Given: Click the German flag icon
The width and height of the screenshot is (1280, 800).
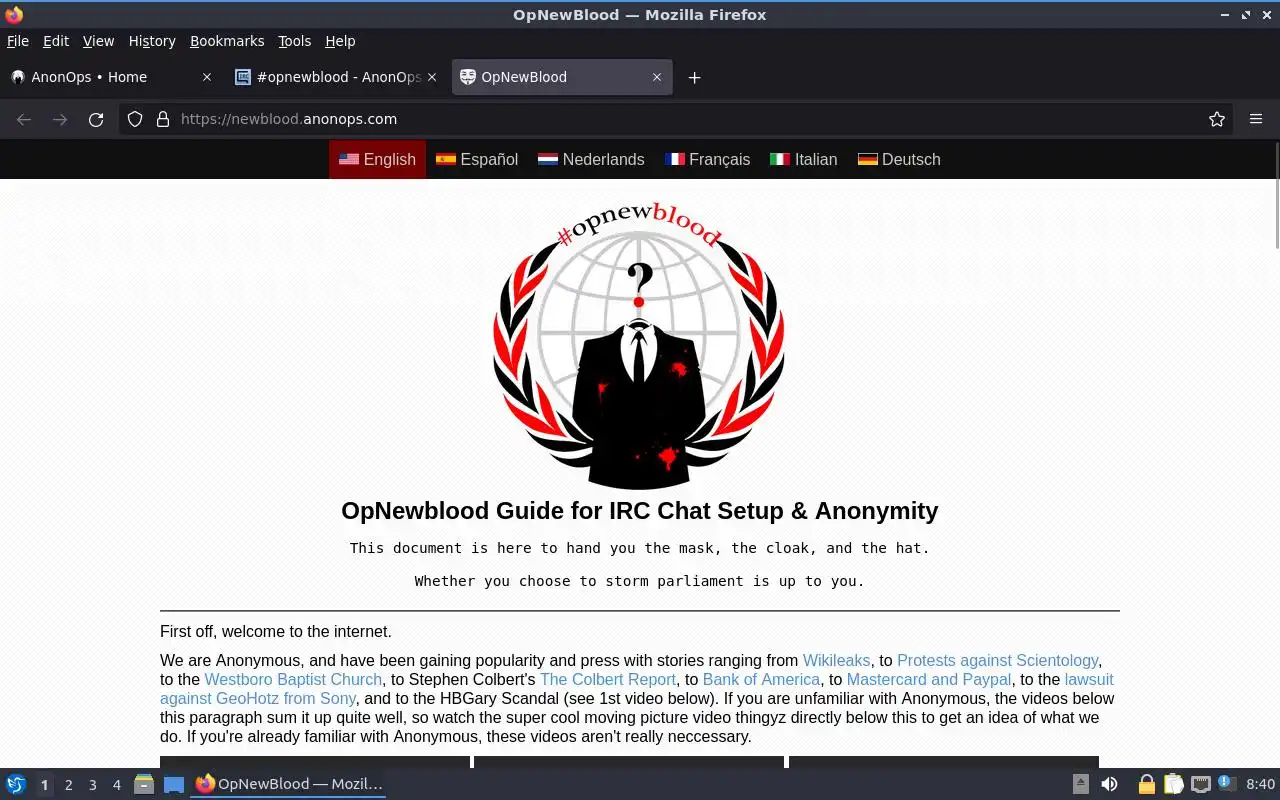Looking at the screenshot, I should point(868,159).
